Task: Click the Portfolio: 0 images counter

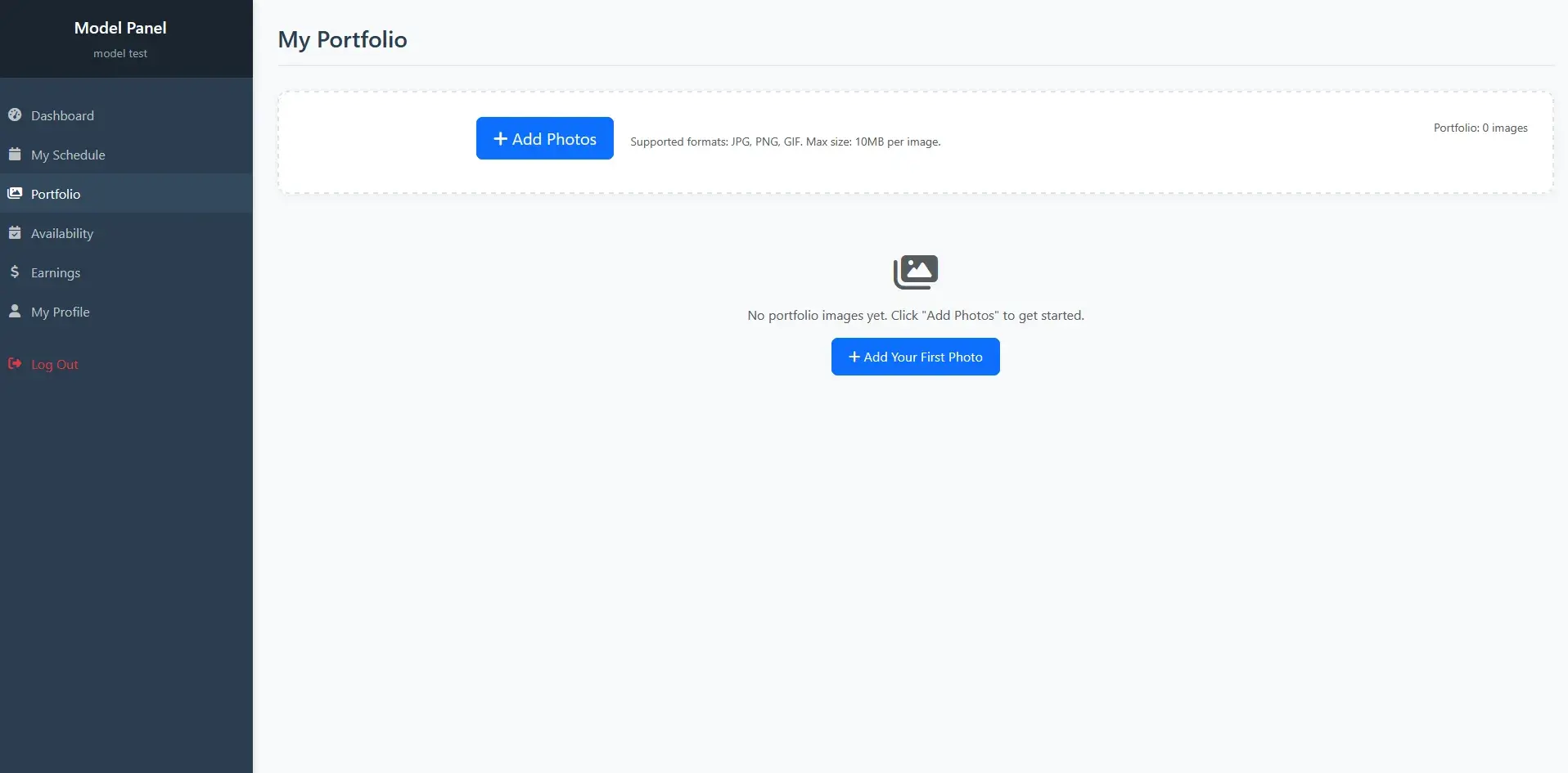Action: coord(1480,128)
